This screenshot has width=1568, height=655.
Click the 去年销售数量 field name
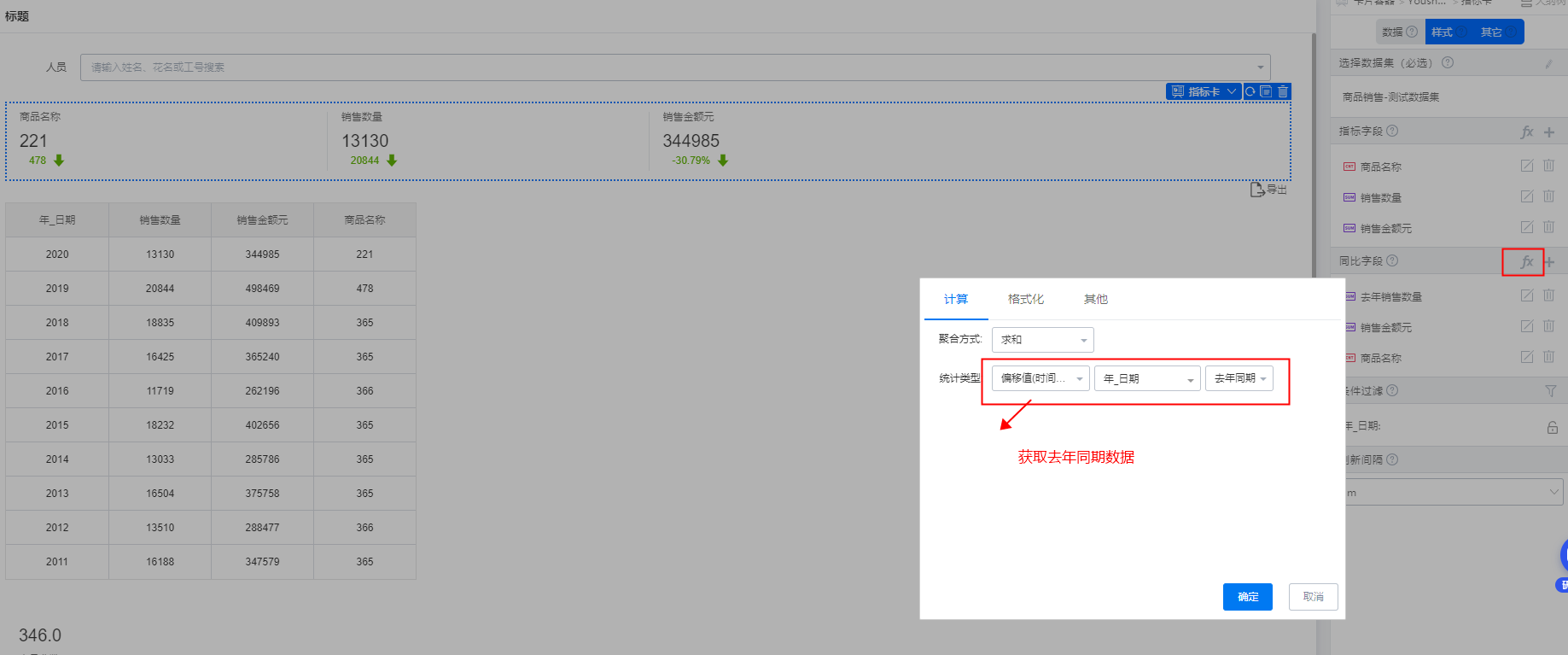[1390, 296]
